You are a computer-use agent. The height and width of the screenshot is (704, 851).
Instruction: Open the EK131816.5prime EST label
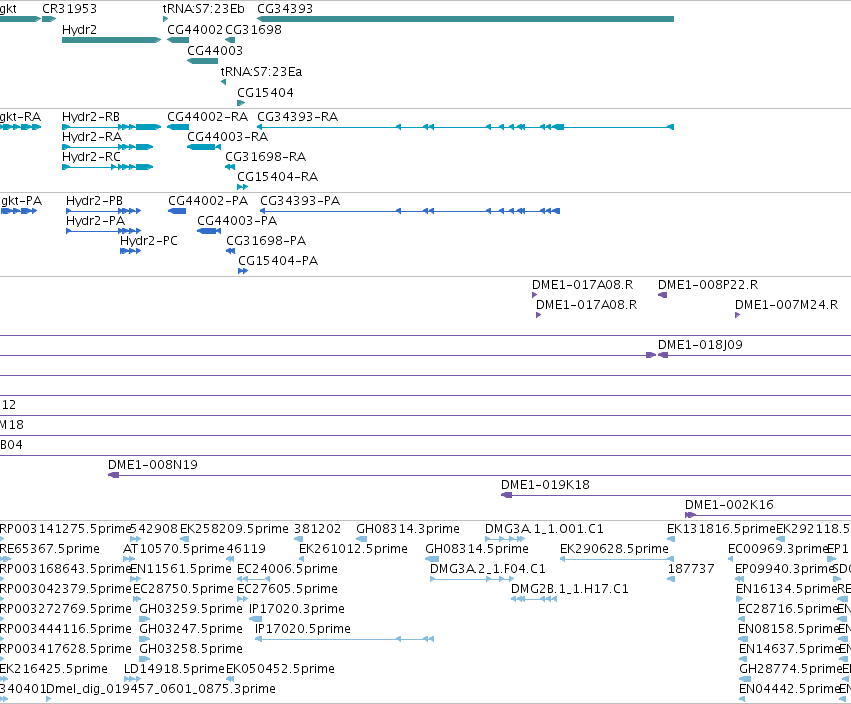(x=721, y=529)
